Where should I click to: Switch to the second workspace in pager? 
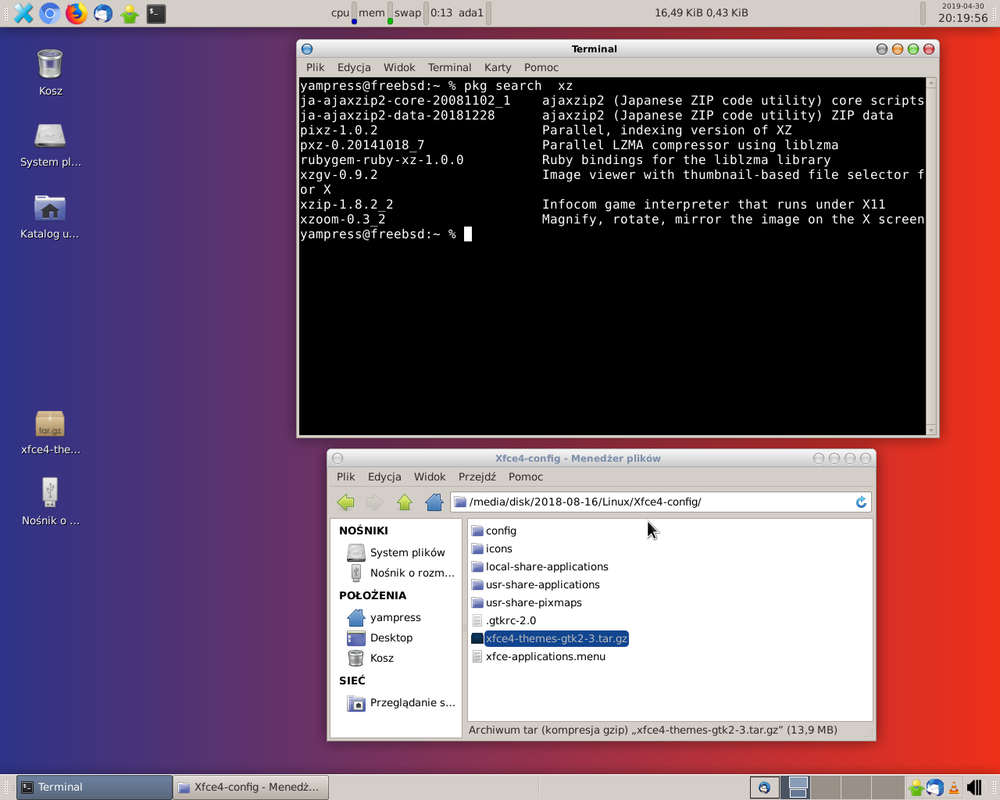click(x=827, y=787)
